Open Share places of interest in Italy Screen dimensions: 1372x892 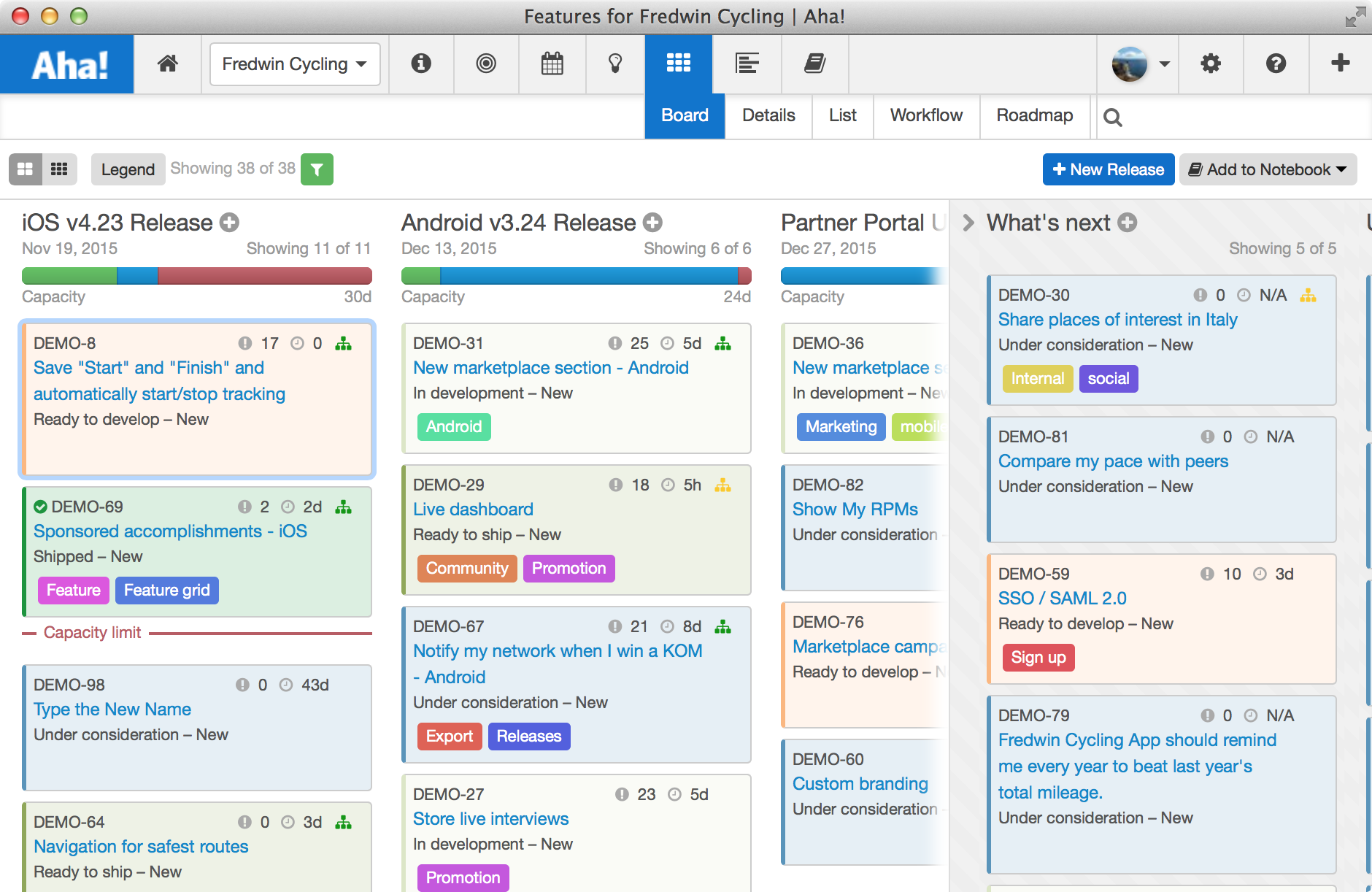point(1117,320)
